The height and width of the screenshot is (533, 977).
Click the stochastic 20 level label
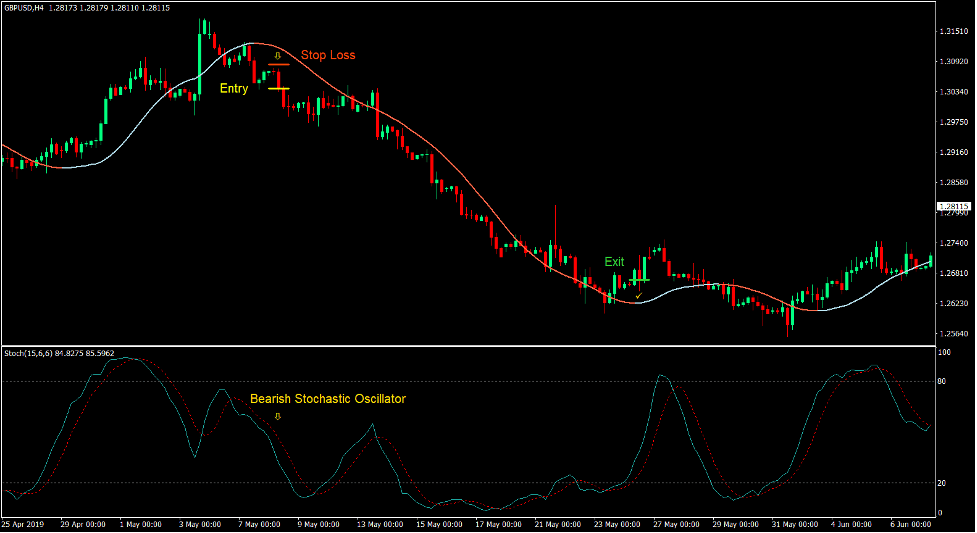[x=942, y=483]
